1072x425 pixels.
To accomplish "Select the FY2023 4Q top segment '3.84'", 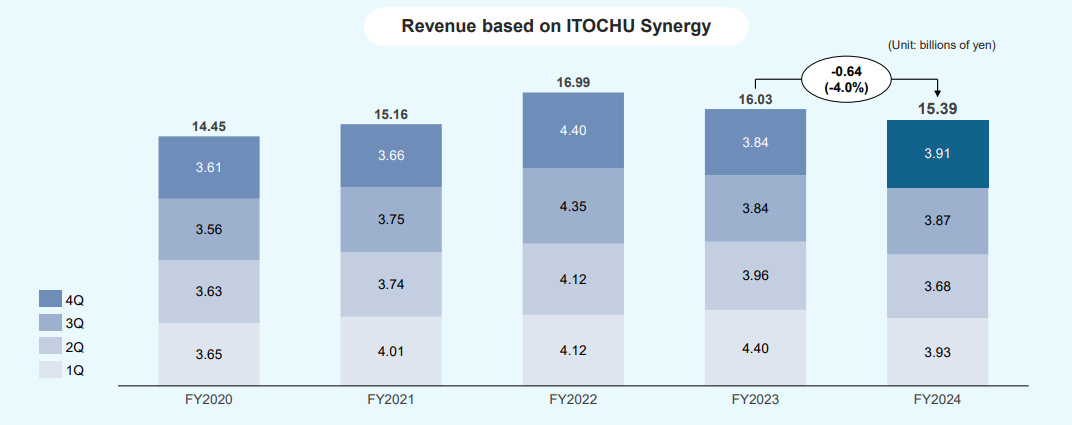I will 755,142.
